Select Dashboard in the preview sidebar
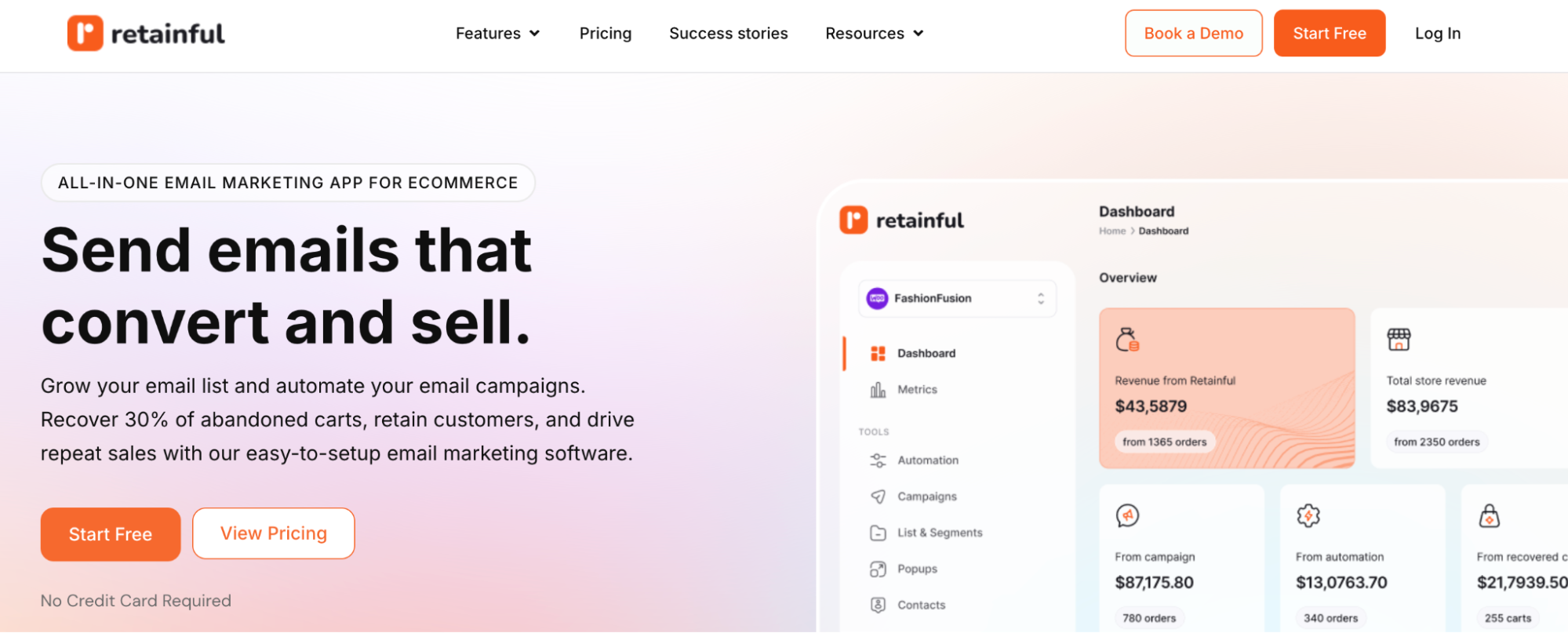Image resolution: width=1568 pixels, height=633 pixels. (926, 354)
